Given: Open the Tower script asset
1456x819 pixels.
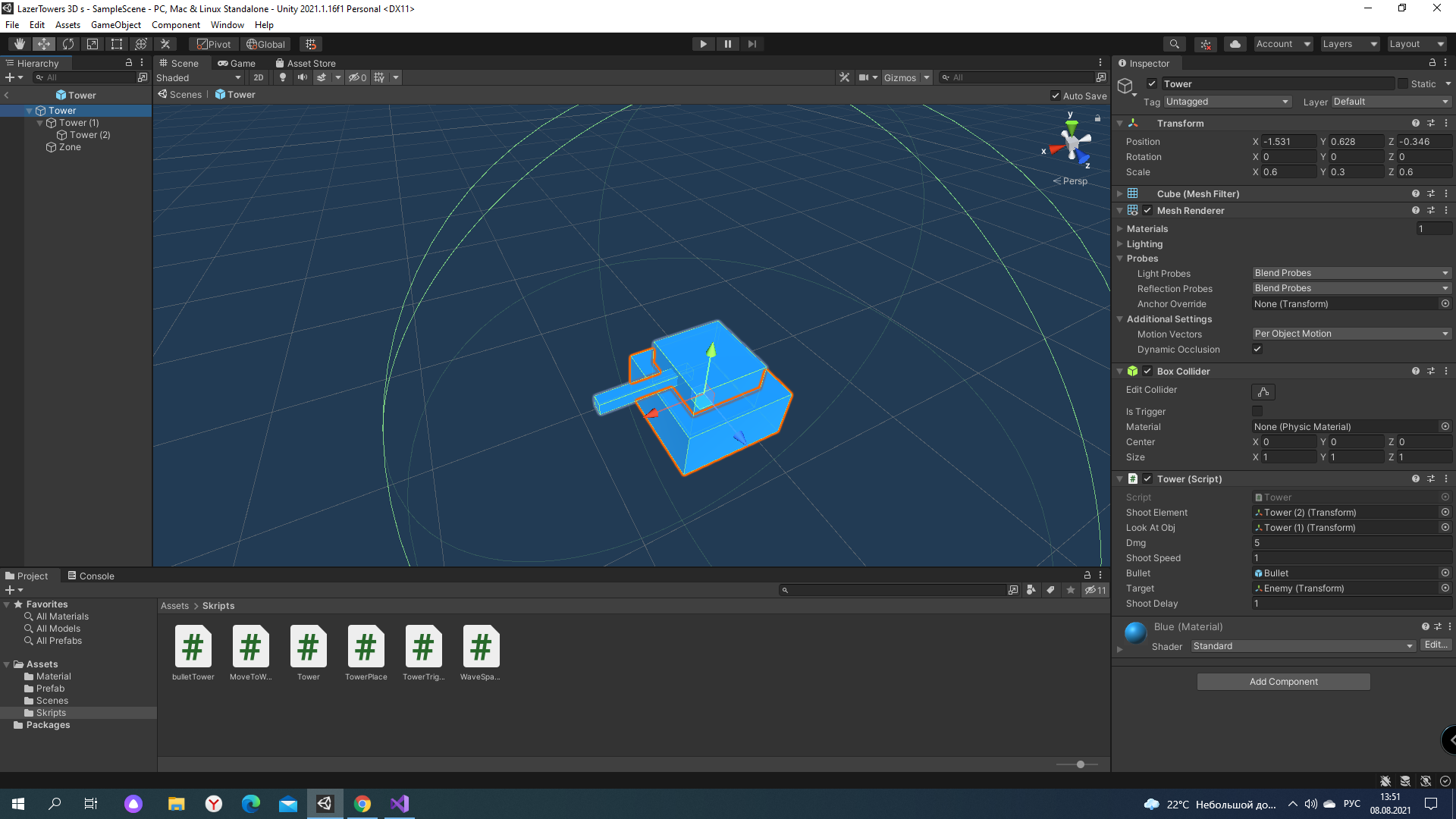Looking at the screenshot, I should 309,652.
